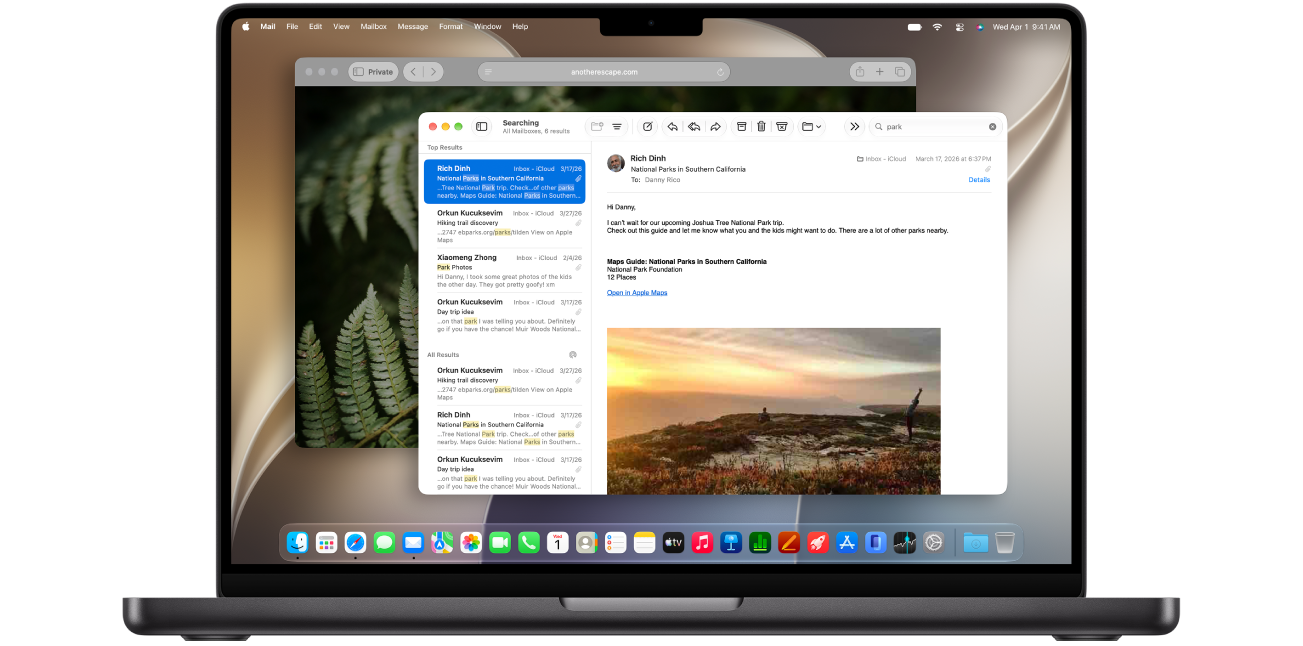This screenshot has height=646, width=1303.
Task: Delete message with trash icon in Mail toolbar
Action: coord(761,127)
